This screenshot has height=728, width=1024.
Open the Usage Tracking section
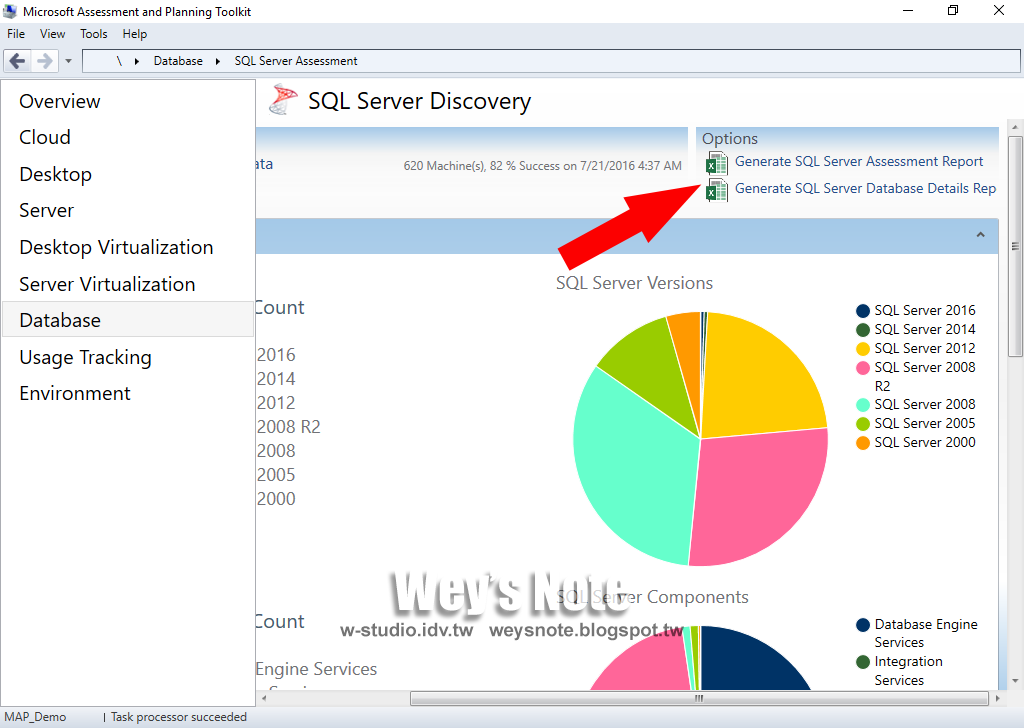[x=85, y=357]
